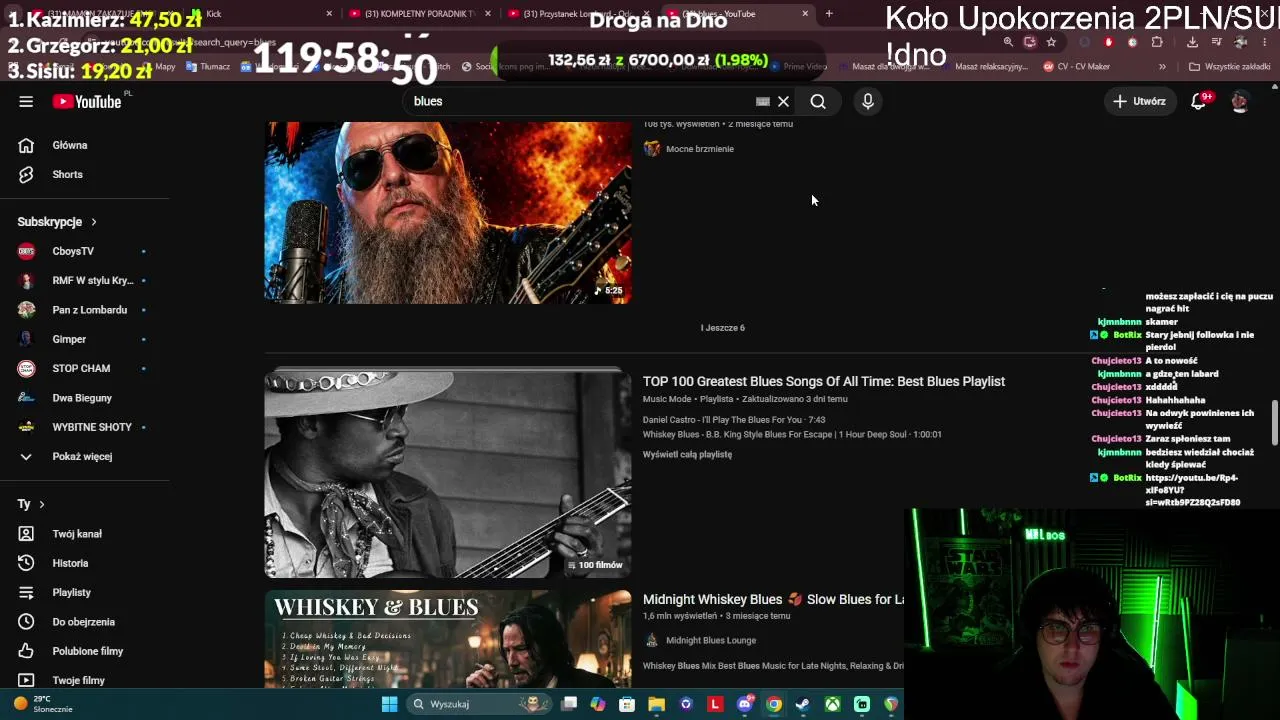
Task: Launch Copilot from the taskbar
Action: (x=598, y=704)
